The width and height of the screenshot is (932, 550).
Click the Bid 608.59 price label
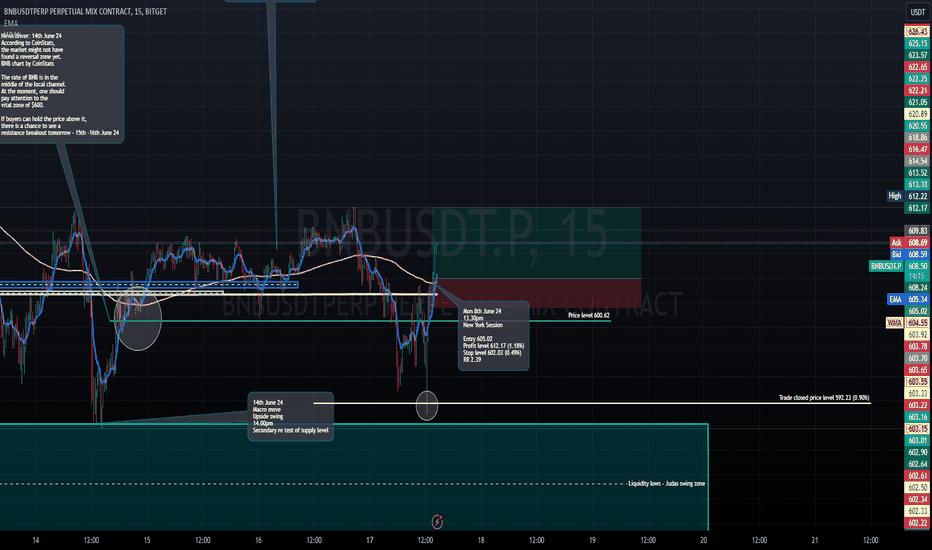(909, 254)
